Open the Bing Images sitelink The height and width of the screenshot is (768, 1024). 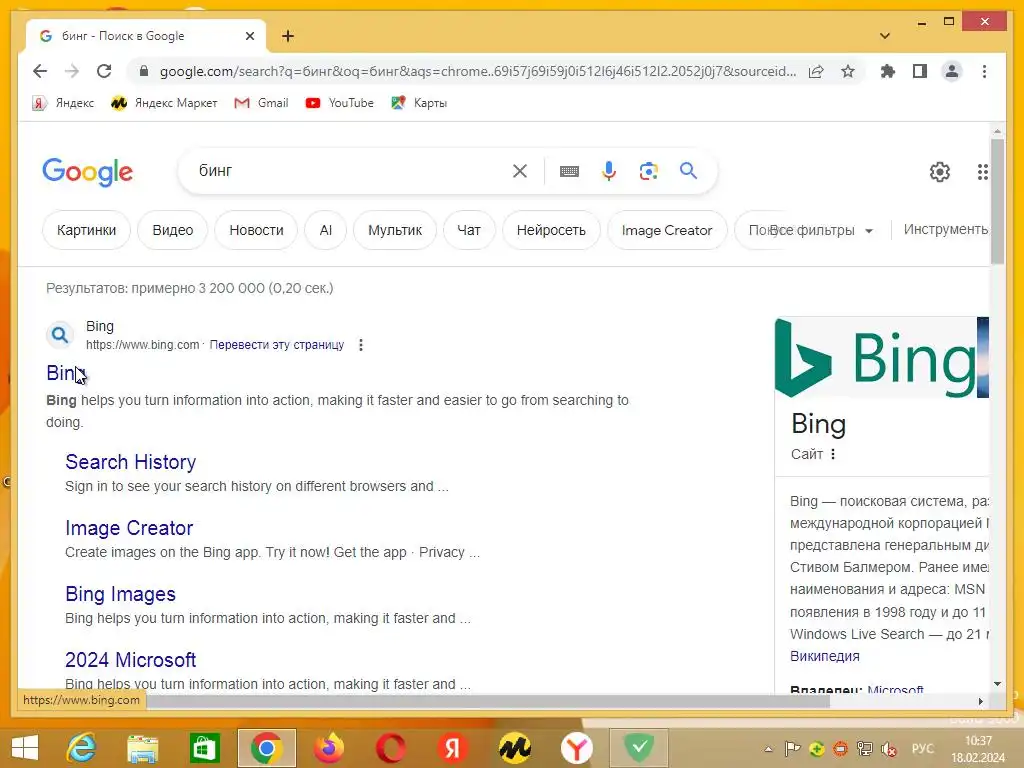121,594
